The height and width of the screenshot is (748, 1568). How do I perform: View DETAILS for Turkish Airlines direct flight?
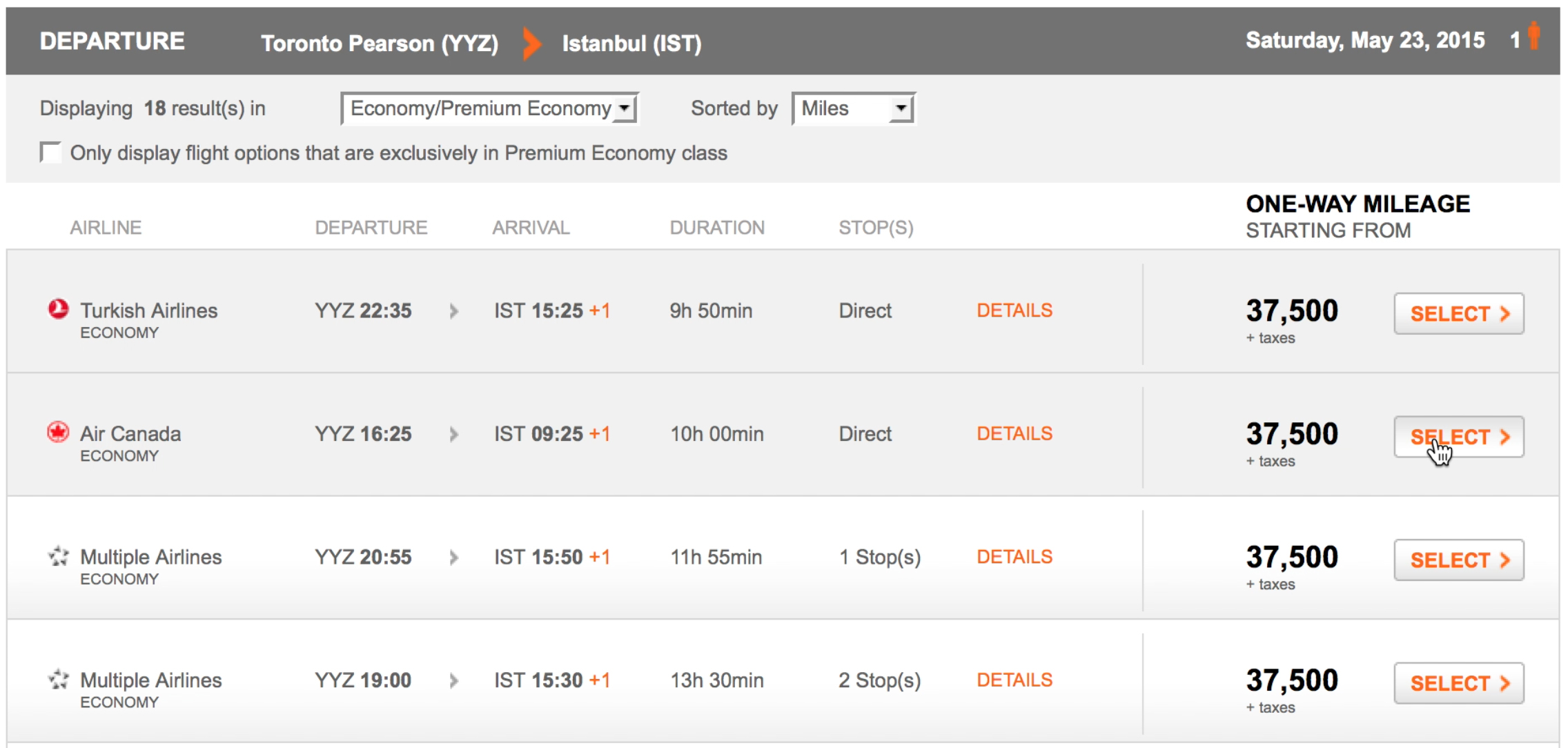pyautogui.click(x=1015, y=311)
